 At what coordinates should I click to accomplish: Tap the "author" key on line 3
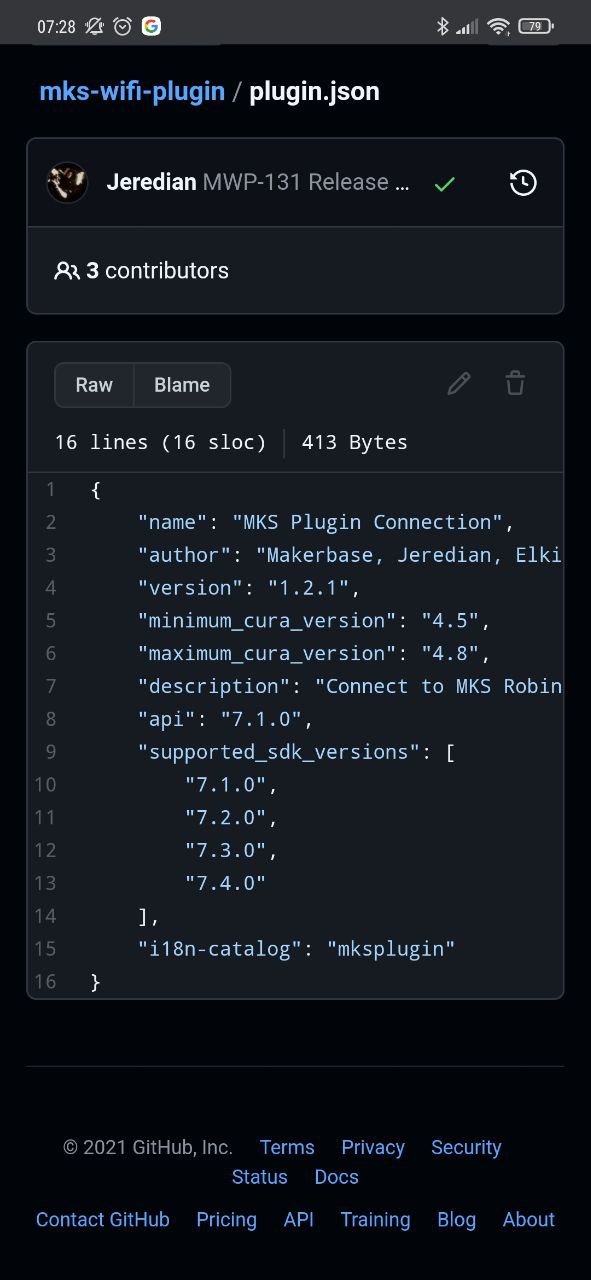[x=184, y=555]
